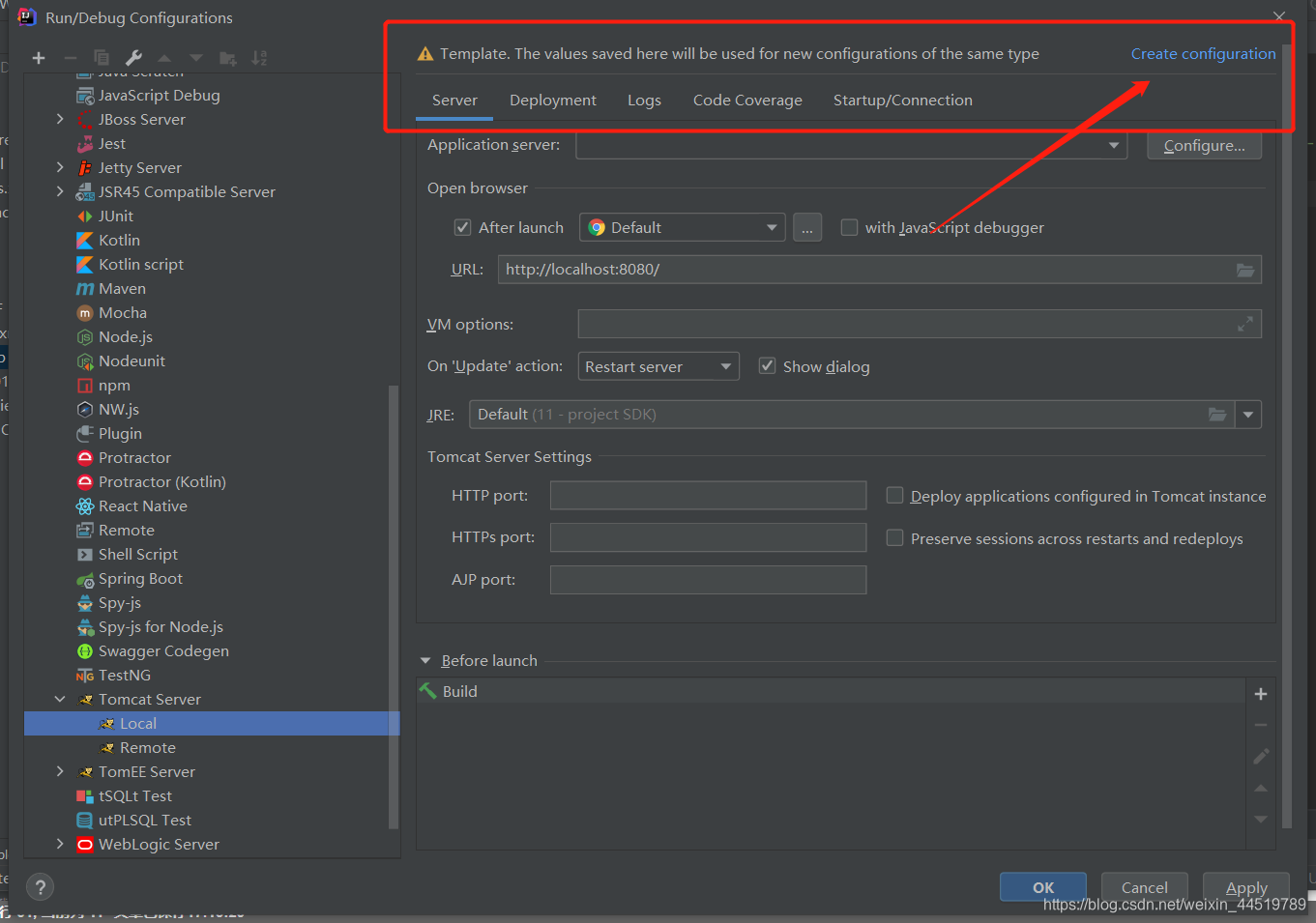Click the expand icon in VM options field
Screen dimensions: 1316x923
(x=1245, y=325)
